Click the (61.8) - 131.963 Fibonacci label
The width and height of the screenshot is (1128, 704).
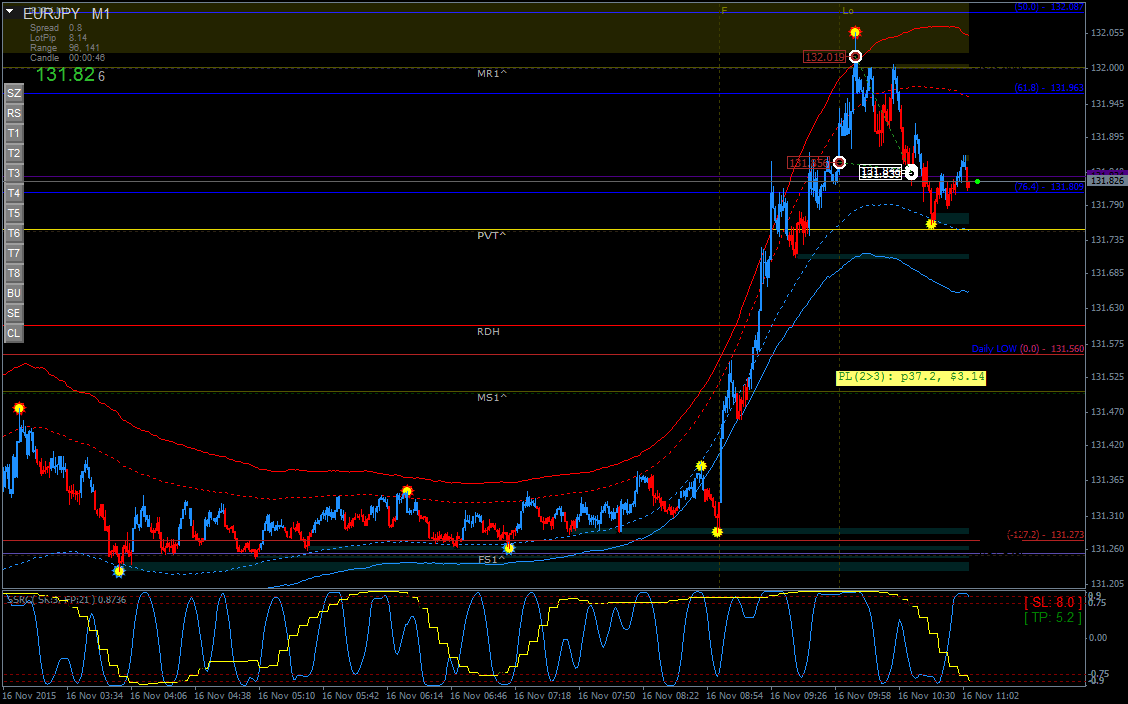coord(1049,88)
